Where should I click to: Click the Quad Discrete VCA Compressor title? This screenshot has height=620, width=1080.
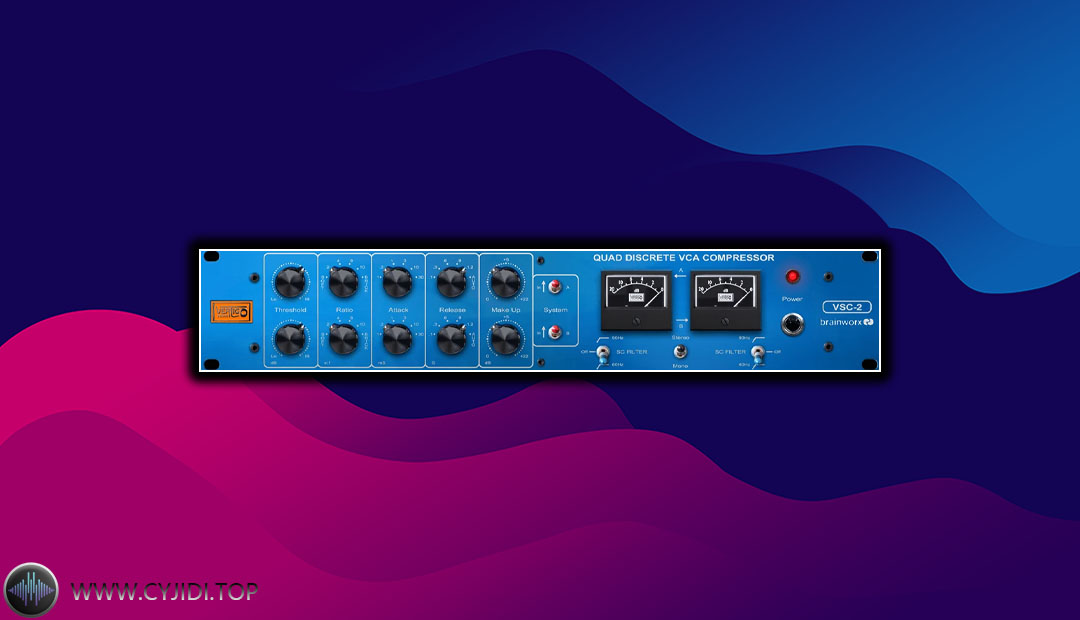(x=683, y=258)
